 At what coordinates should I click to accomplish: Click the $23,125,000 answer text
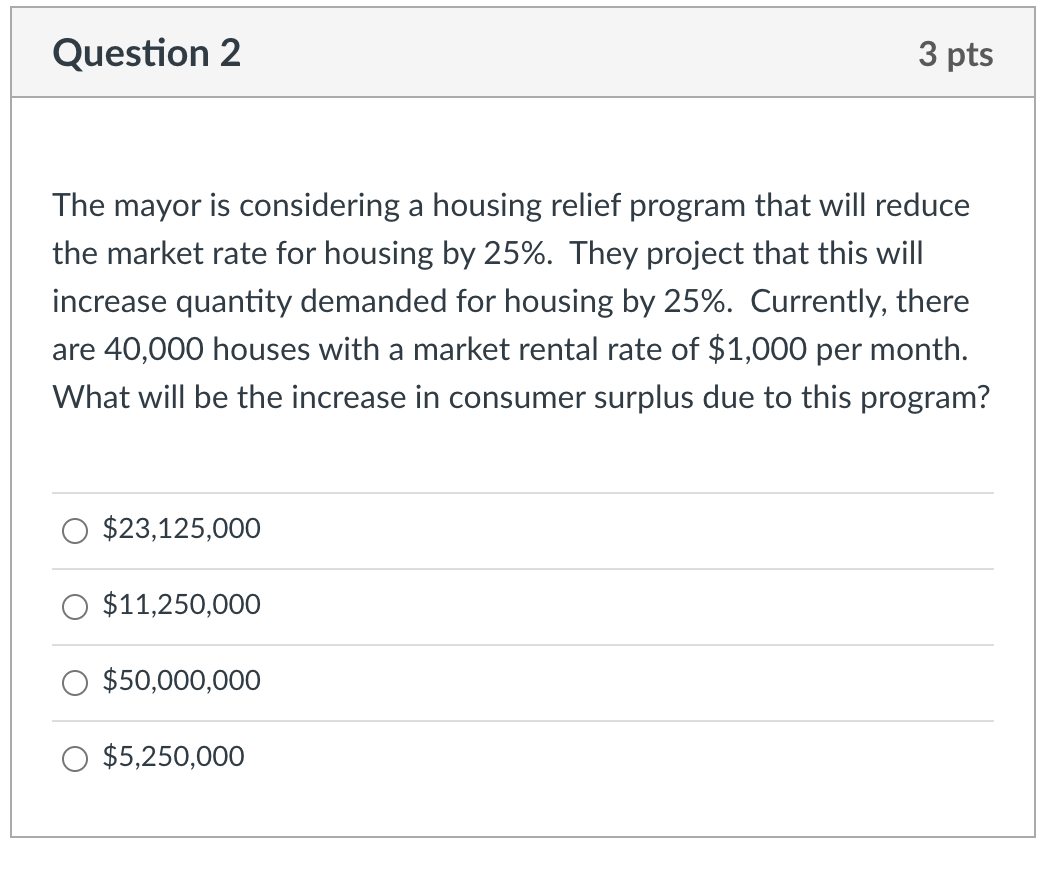tap(181, 529)
